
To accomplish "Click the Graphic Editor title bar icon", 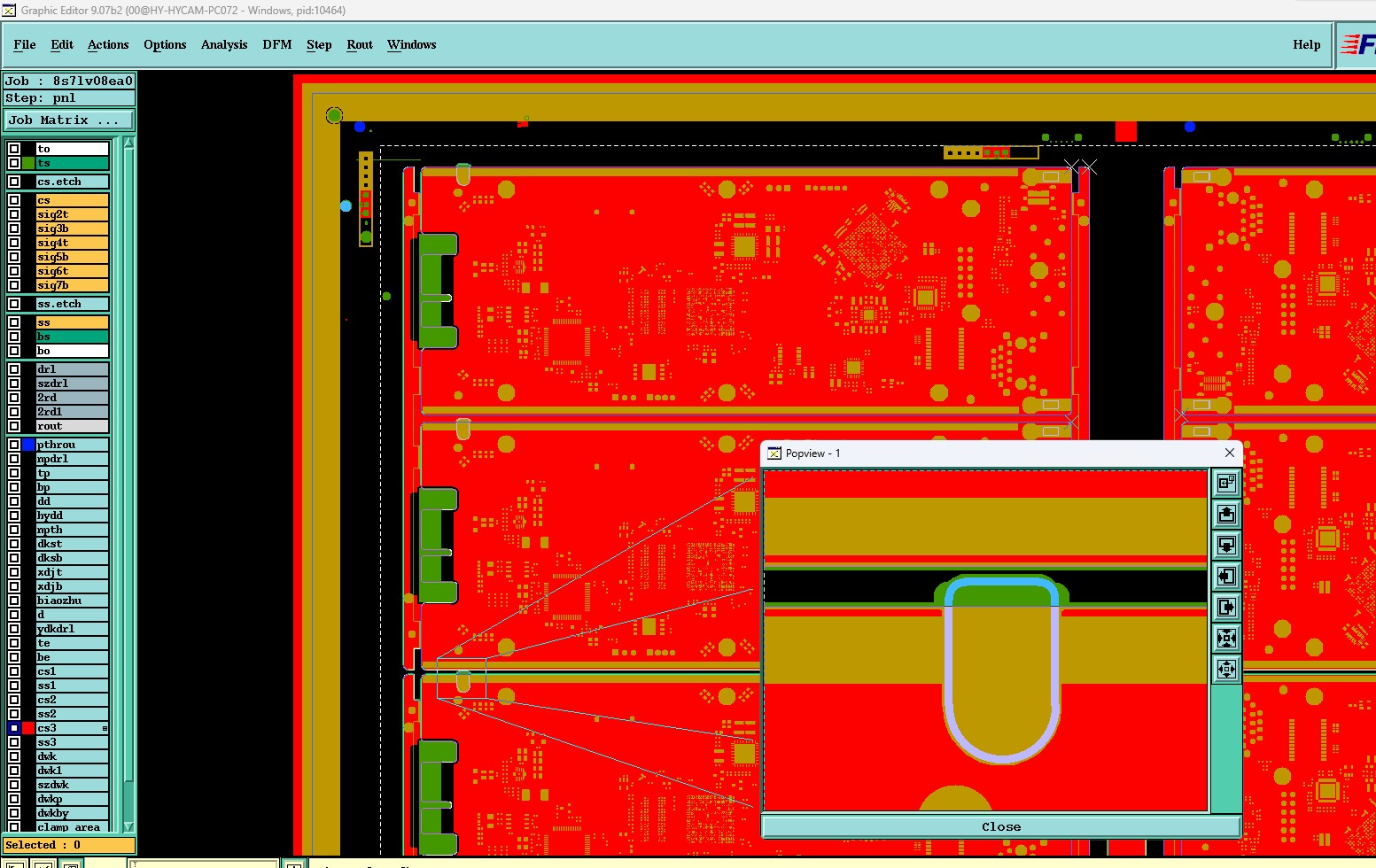I will click(x=9, y=10).
